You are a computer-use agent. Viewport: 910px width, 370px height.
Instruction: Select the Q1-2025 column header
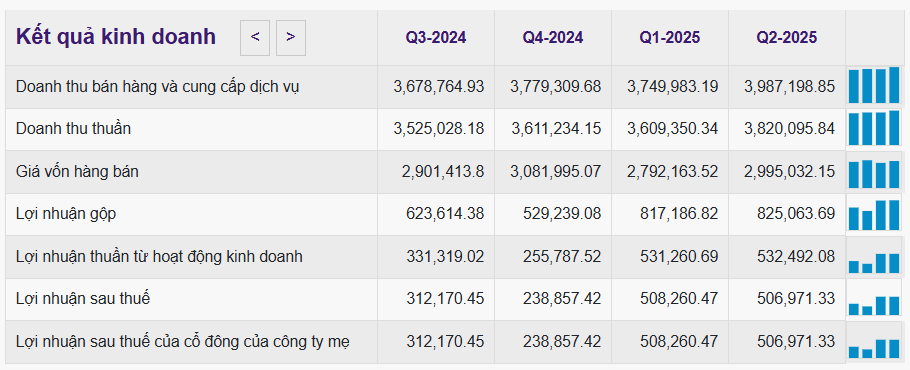click(670, 38)
